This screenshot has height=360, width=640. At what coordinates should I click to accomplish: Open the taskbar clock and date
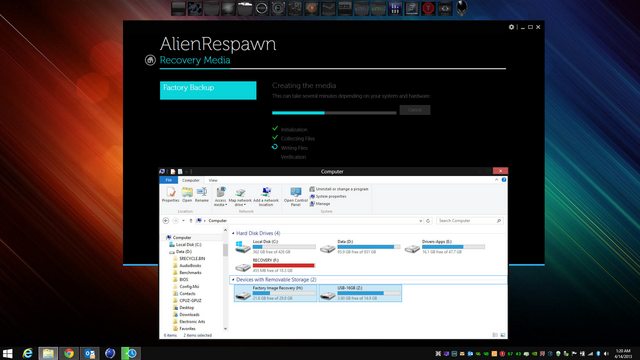pyautogui.click(x=623, y=353)
